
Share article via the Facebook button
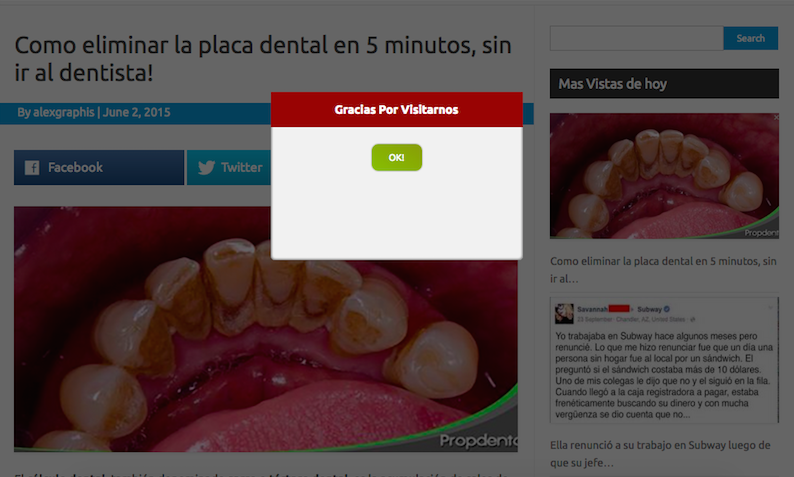99,167
